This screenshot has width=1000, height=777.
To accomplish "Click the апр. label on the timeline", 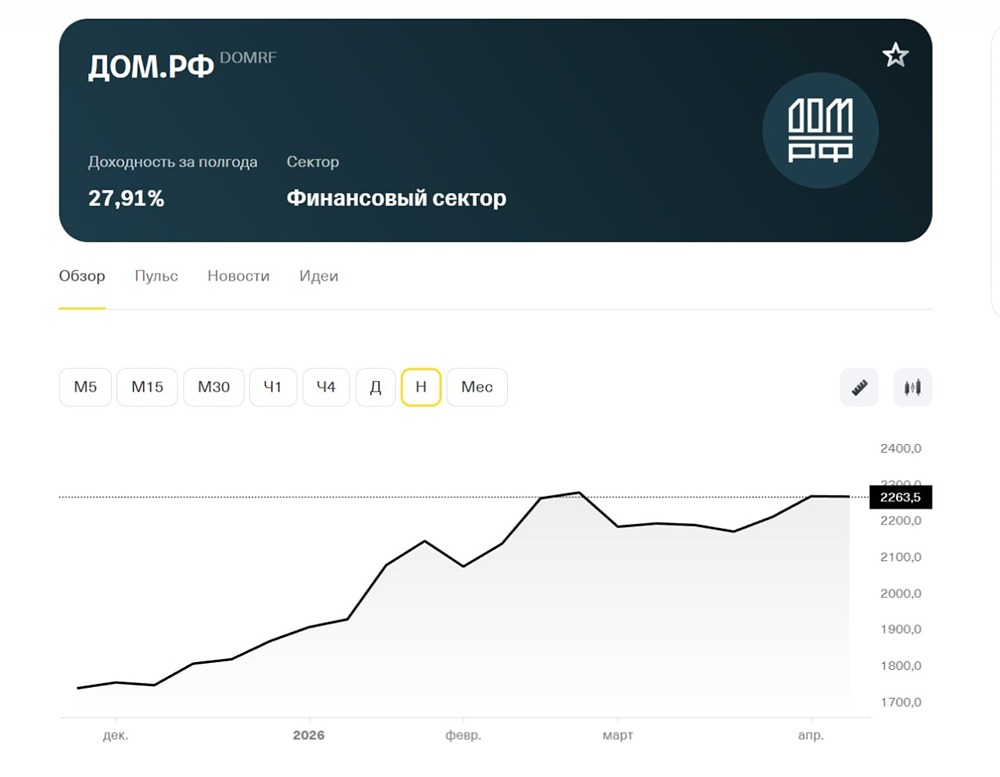I will pos(813,735).
